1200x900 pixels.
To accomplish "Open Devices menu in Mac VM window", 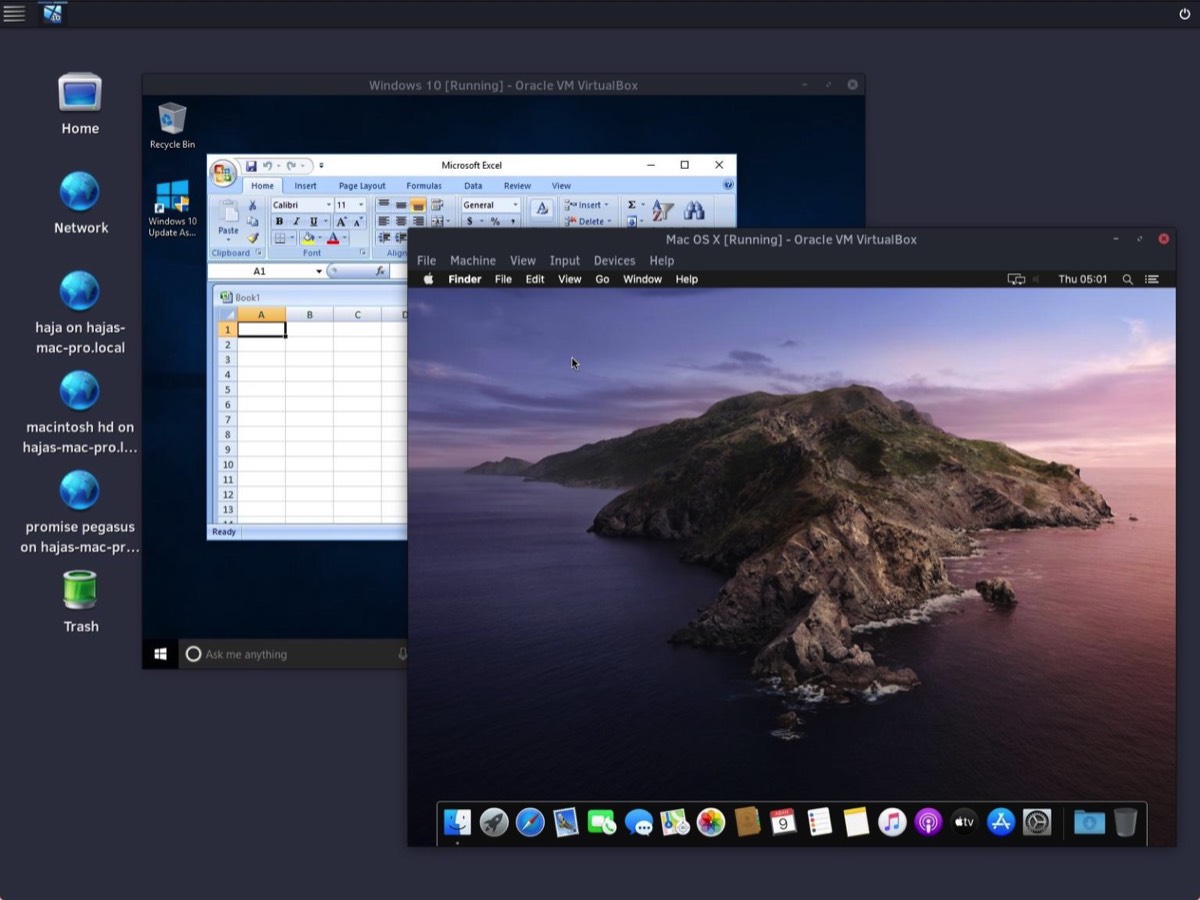I will tap(614, 260).
